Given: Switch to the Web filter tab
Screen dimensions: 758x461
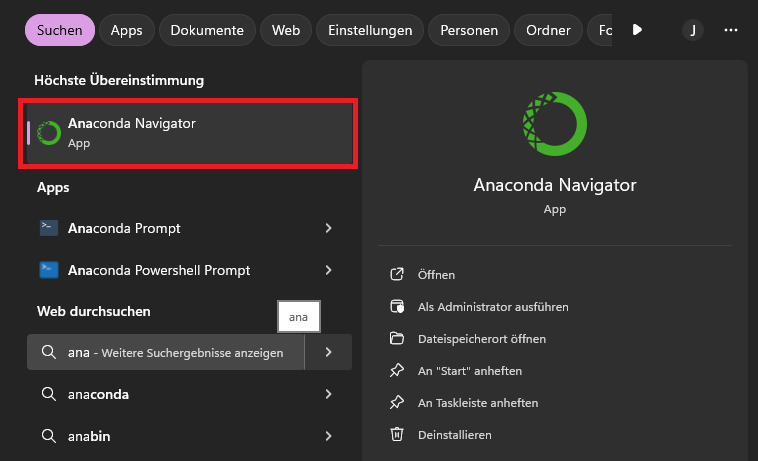Looking at the screenshot, I should 286,30.
